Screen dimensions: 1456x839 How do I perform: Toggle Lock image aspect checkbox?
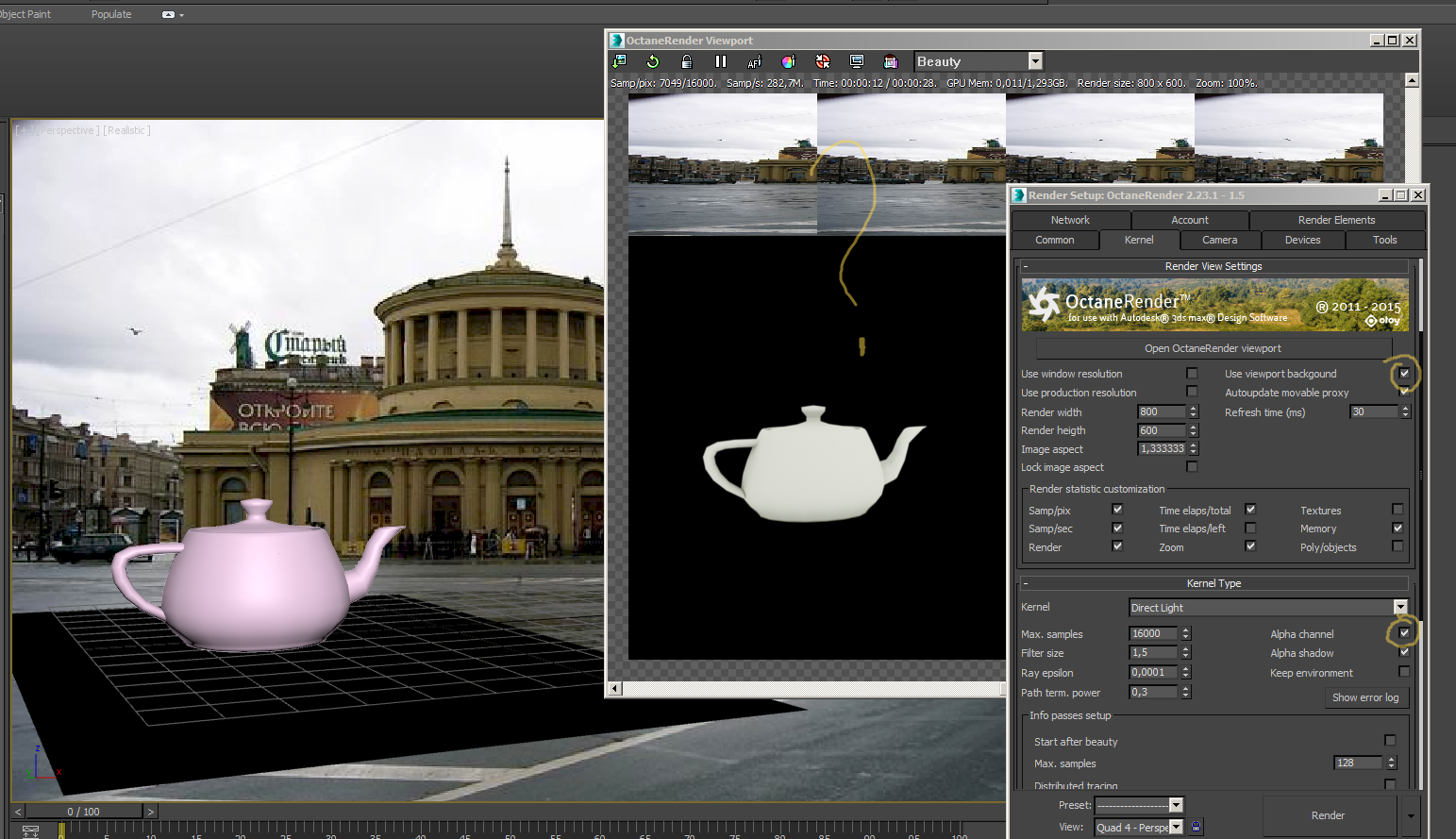(1192, 467)
